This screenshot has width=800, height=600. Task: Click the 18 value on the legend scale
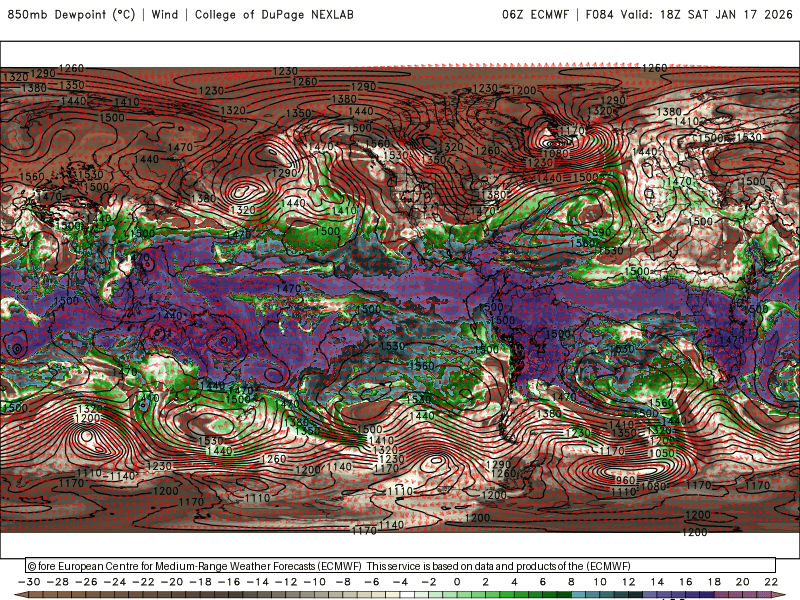(x=714, y=582)
